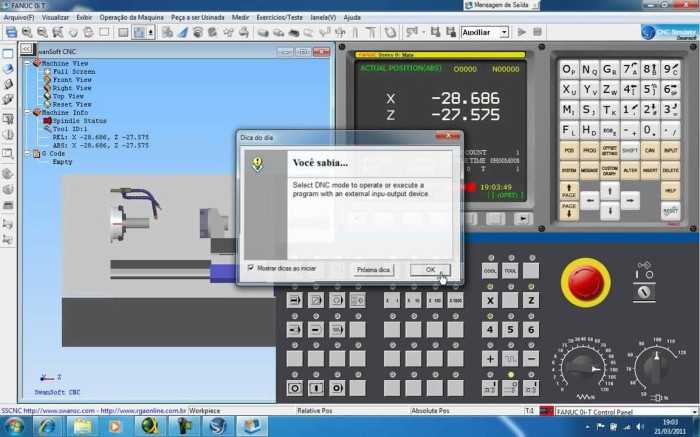Image resolution: width=700 pixels, height=437 pixels.
Task: Select the rotate view tool in toolbar
Action: point(88,32)
